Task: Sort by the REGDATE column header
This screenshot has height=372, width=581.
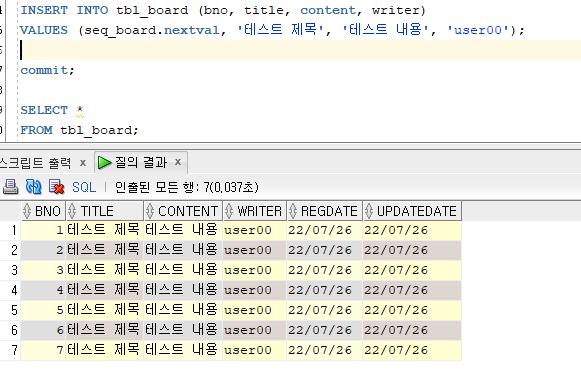Action: coord(324,211)
